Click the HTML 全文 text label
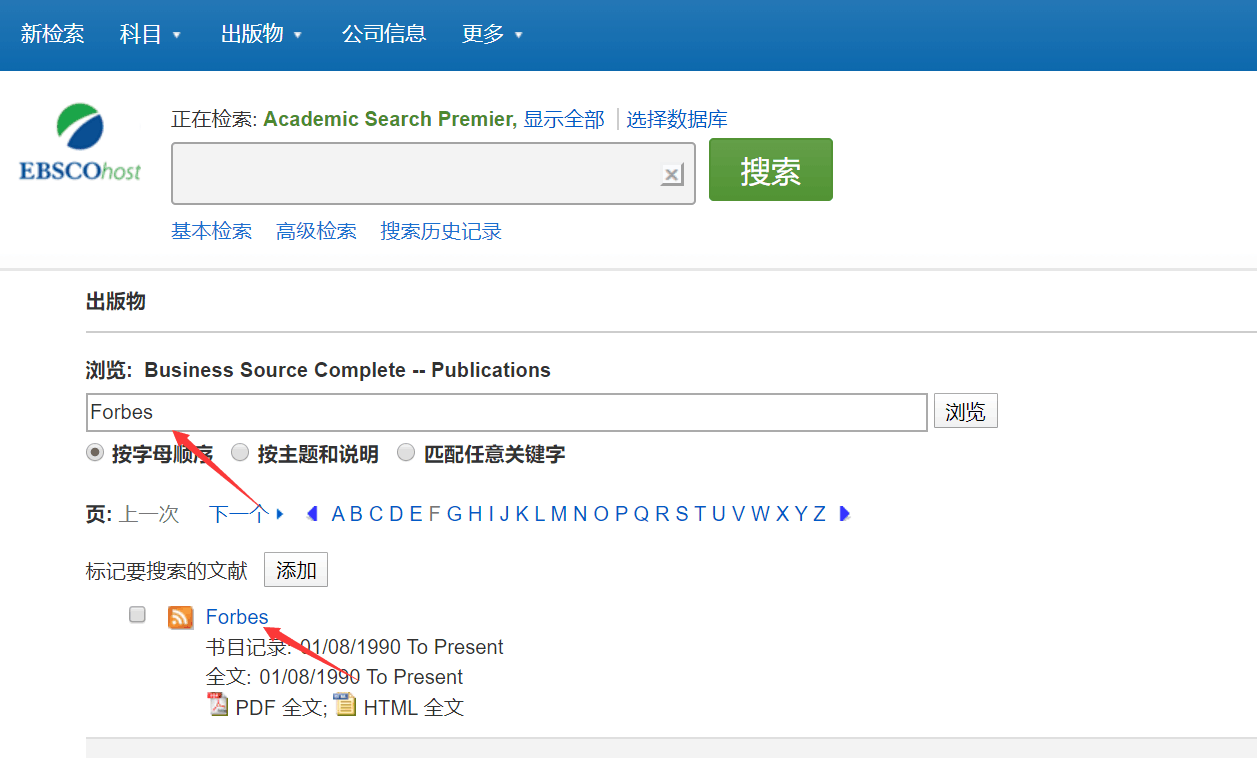The image size is (1257, 758). (414, 708)
